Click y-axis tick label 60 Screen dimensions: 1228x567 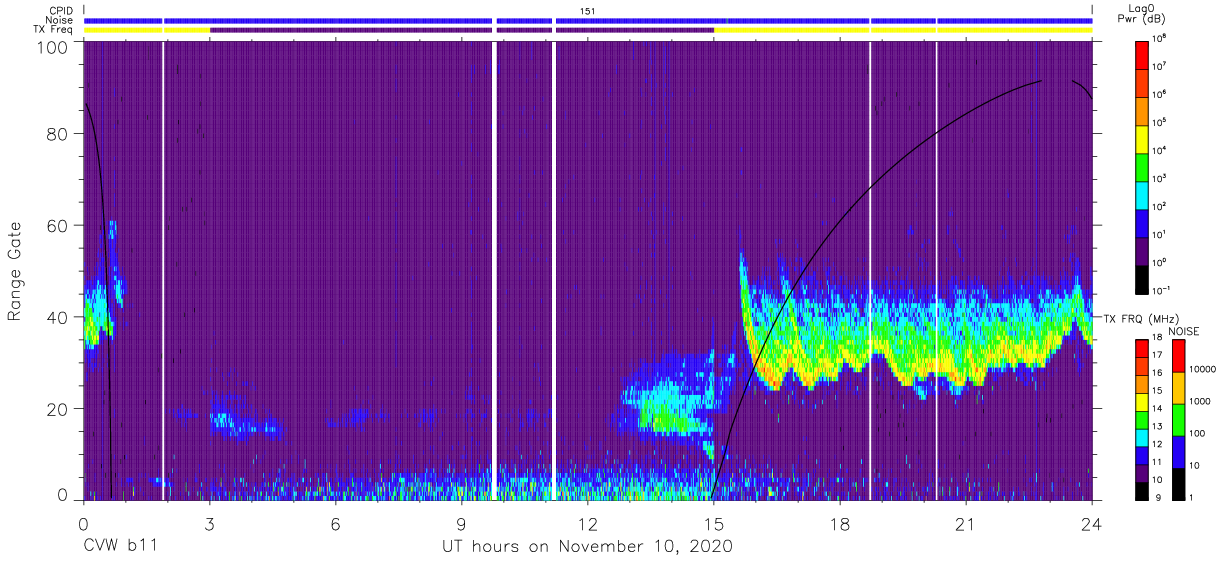59,225
